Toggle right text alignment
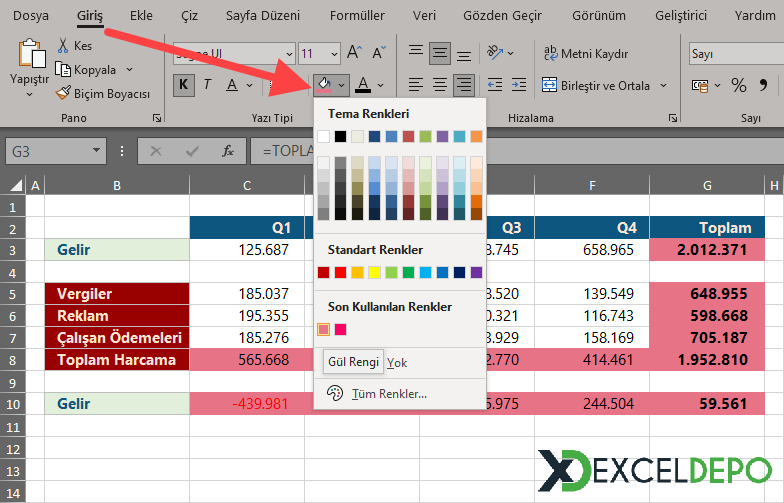 [x=464, y=85]
